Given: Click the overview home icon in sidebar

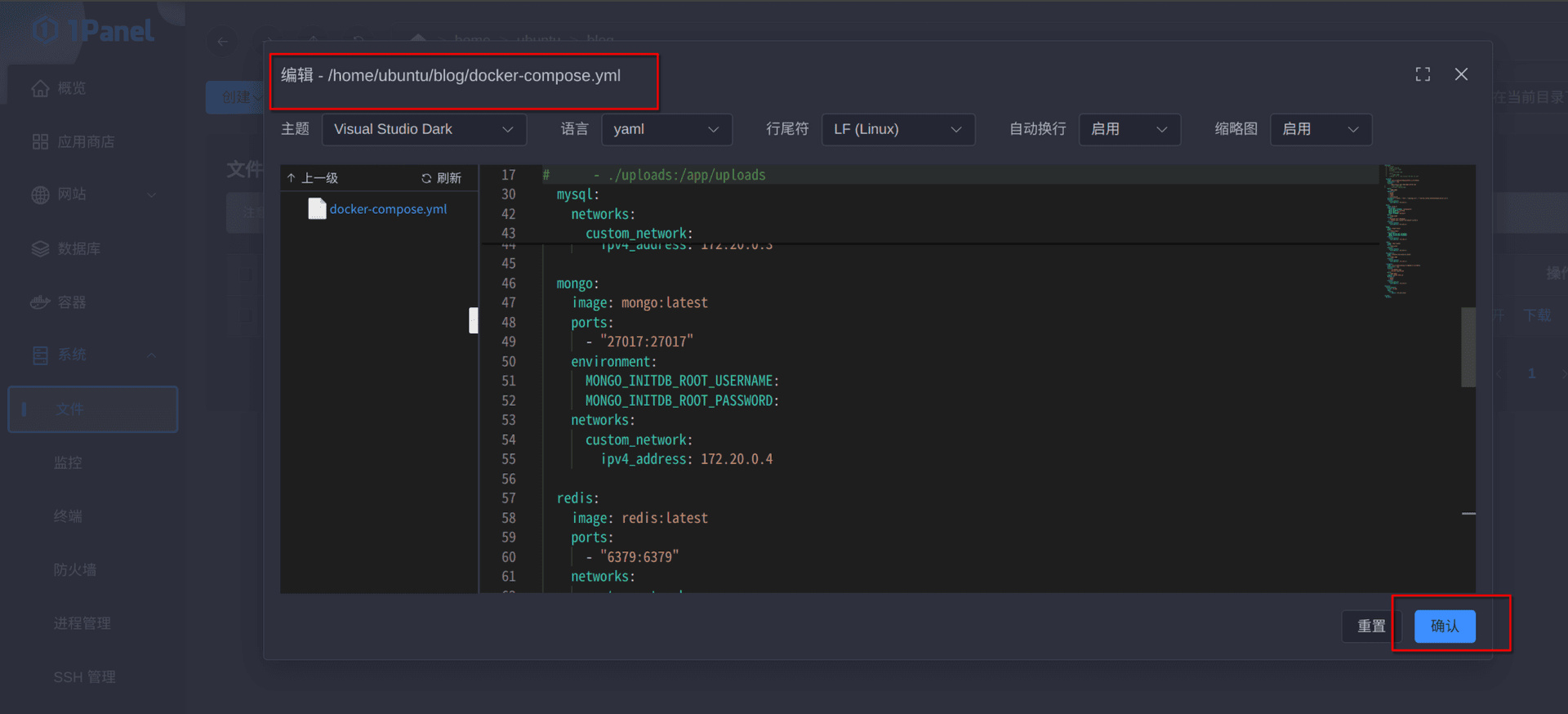Looking at the screenshot, I should (x=40, y=88).
